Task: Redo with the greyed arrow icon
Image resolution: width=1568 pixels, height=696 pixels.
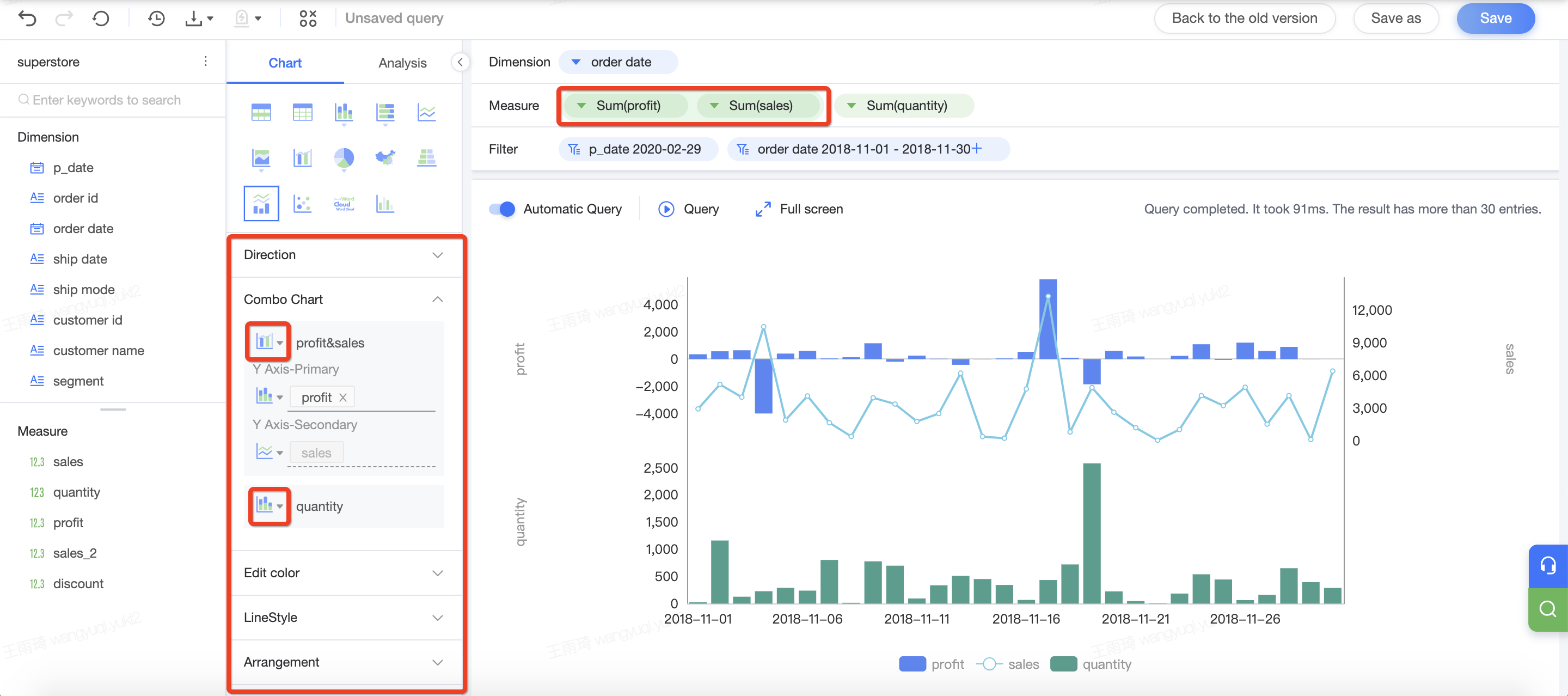Action: (x=64, y=19)
